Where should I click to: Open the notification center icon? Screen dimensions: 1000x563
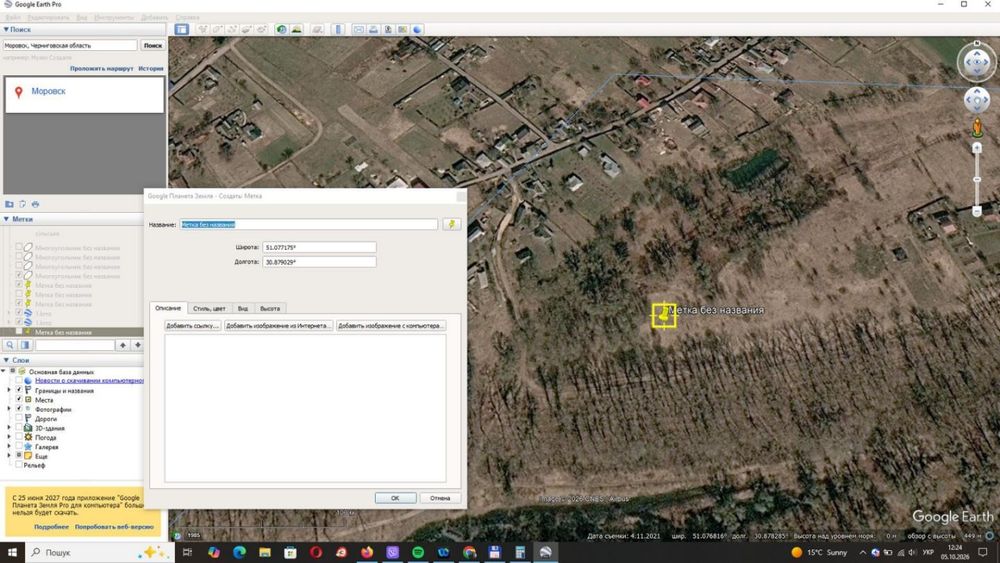click(983, 552)
